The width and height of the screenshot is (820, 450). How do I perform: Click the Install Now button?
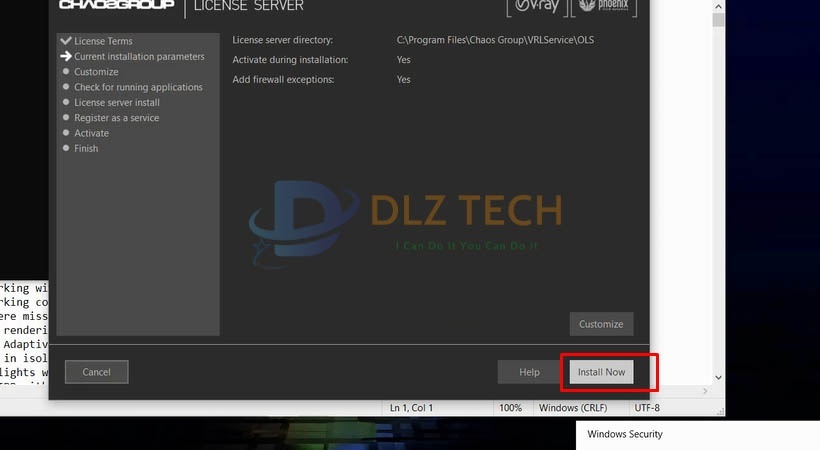(x=601, y=372)
